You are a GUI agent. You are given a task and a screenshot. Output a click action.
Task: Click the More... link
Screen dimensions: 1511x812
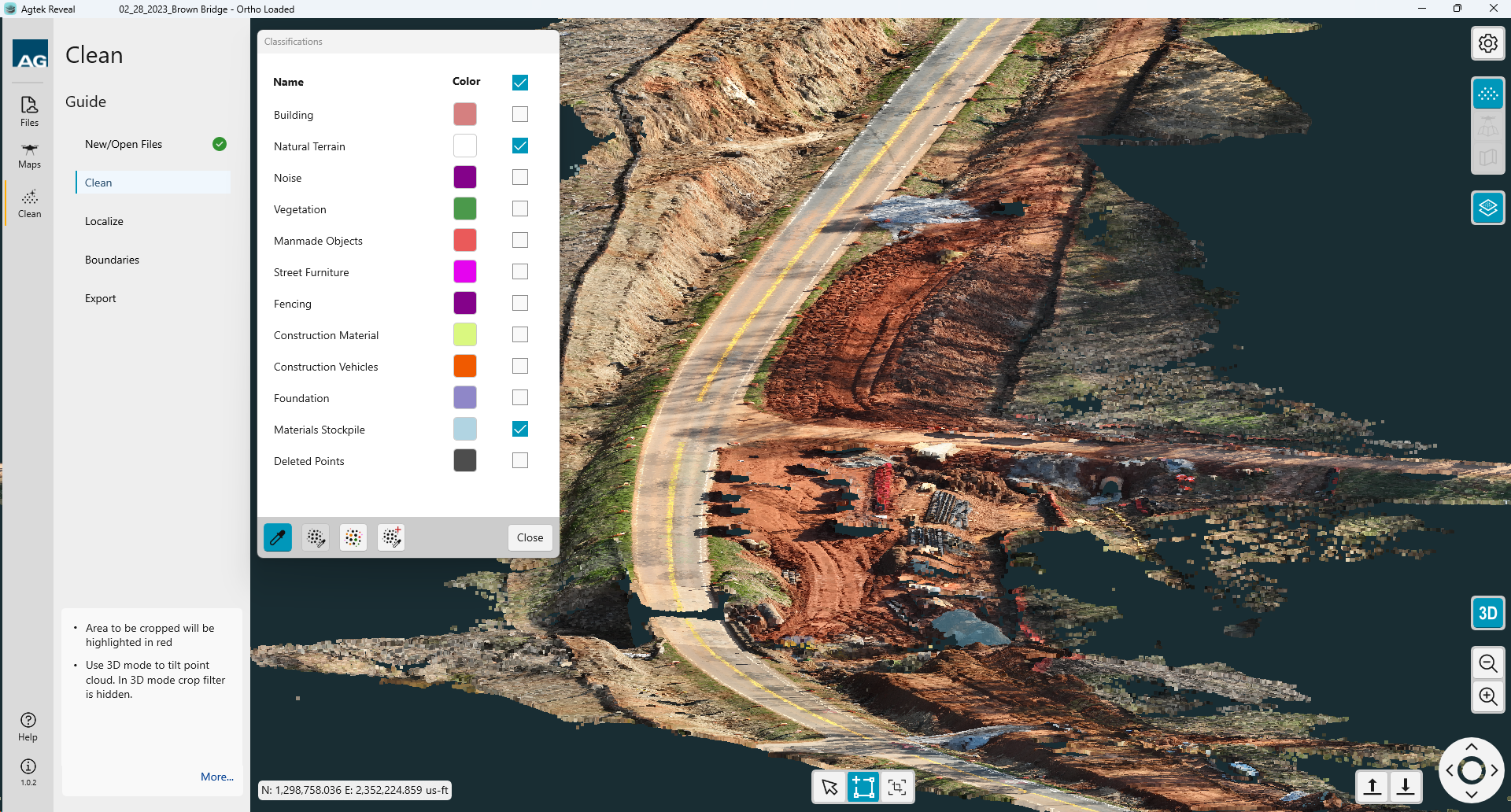click(x=216, y=777)
